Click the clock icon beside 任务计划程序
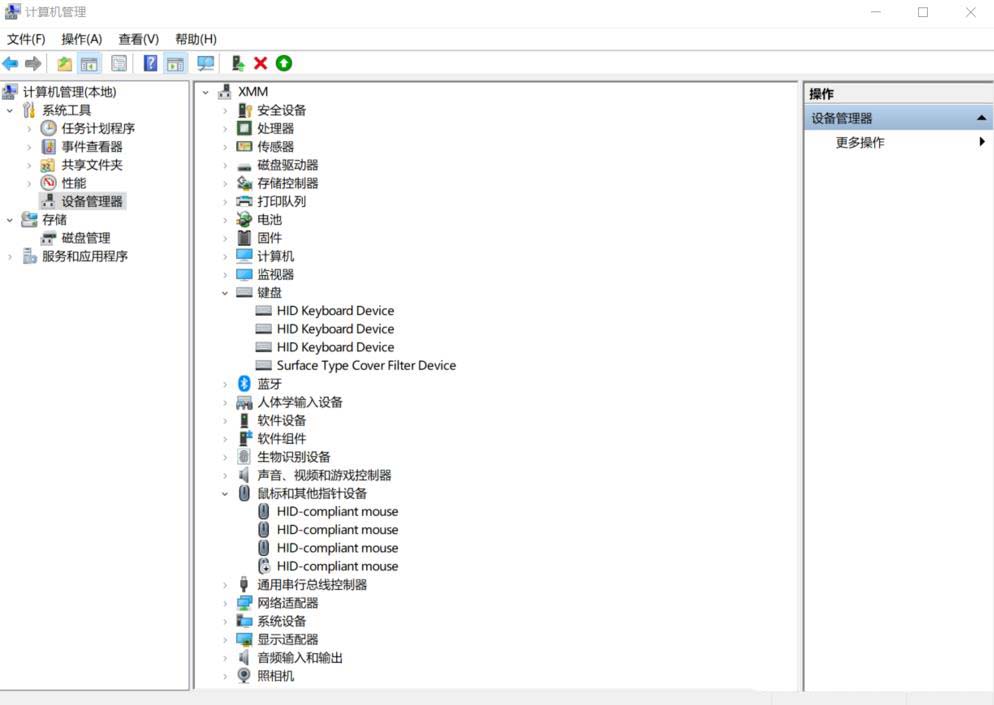Screen dimensions: 994x705 [x=48, y=128]
